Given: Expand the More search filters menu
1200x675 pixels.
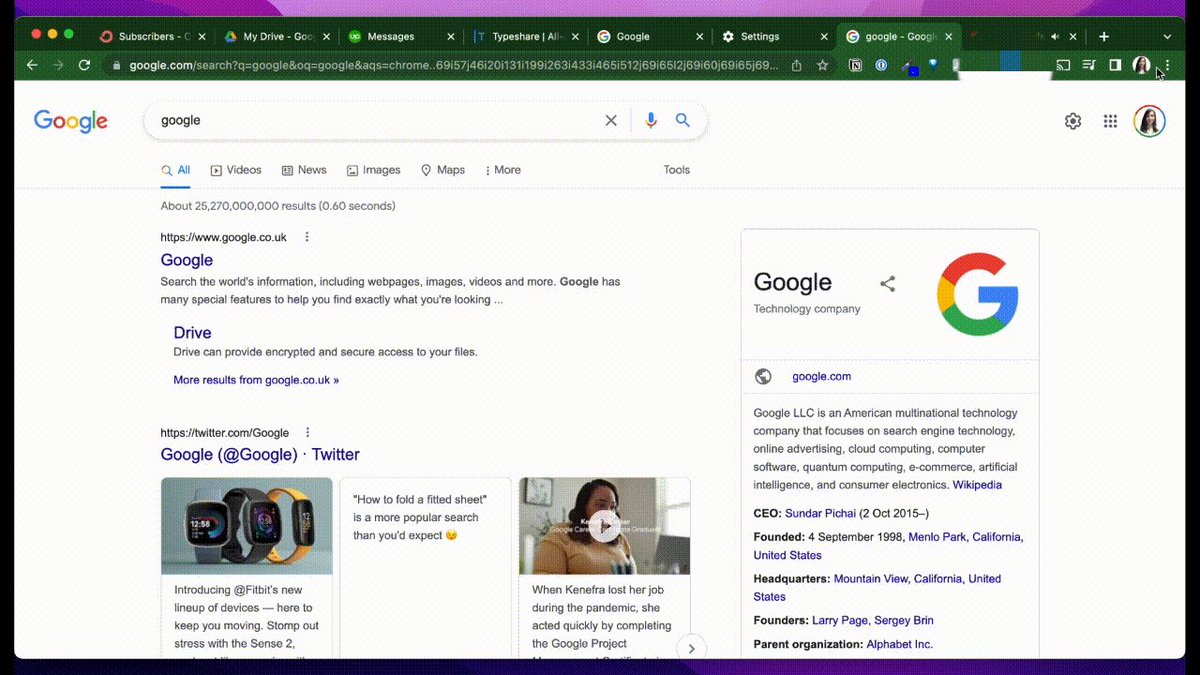Looking at the screenshot, I should click(503, 170).
